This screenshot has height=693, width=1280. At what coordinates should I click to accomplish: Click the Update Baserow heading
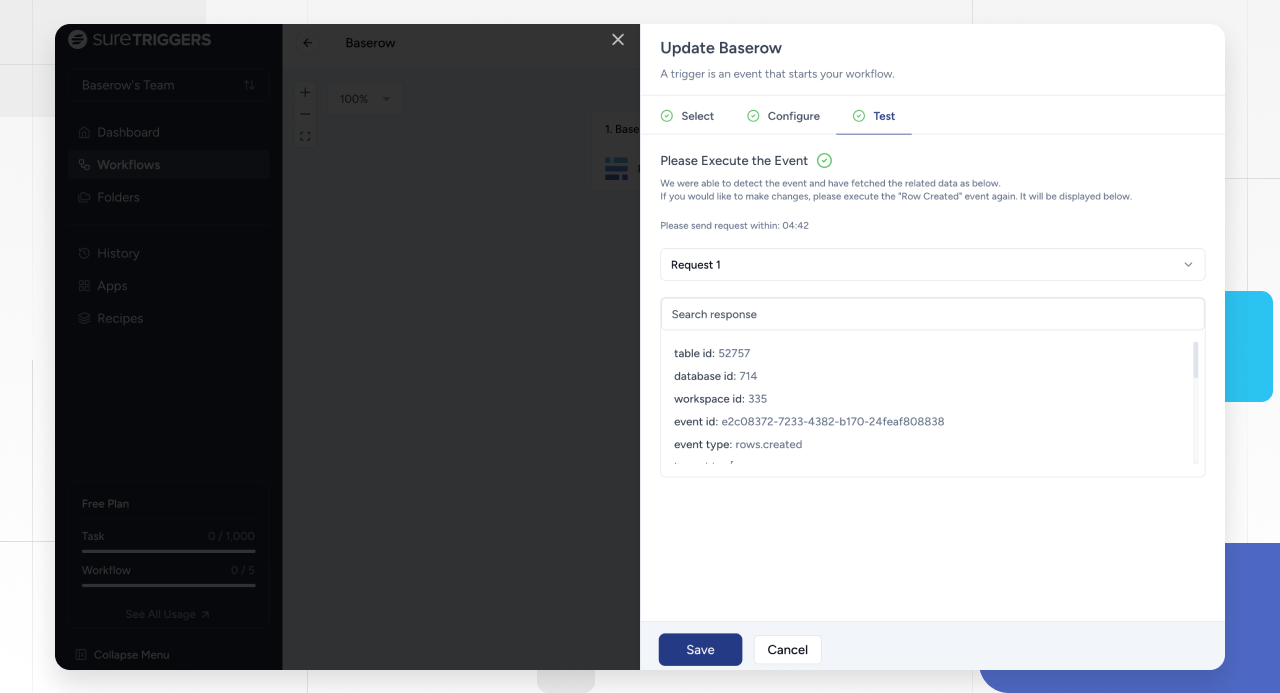click(721, 48)
